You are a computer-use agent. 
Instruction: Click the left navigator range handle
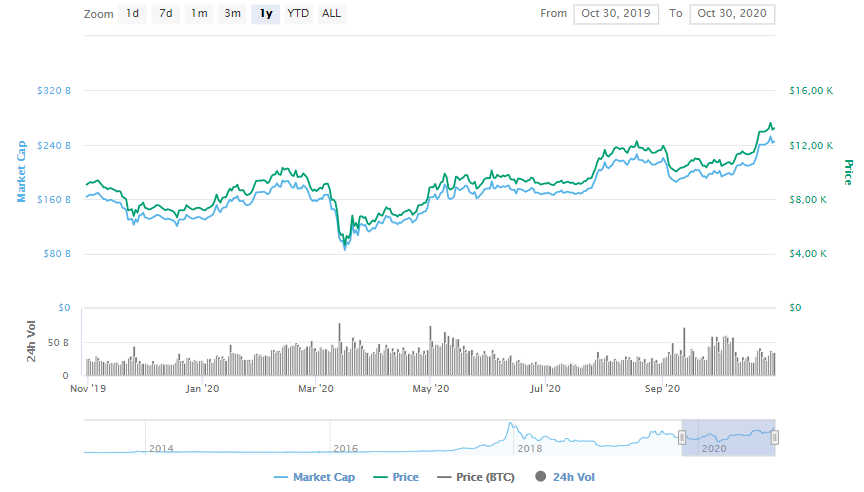681,437
